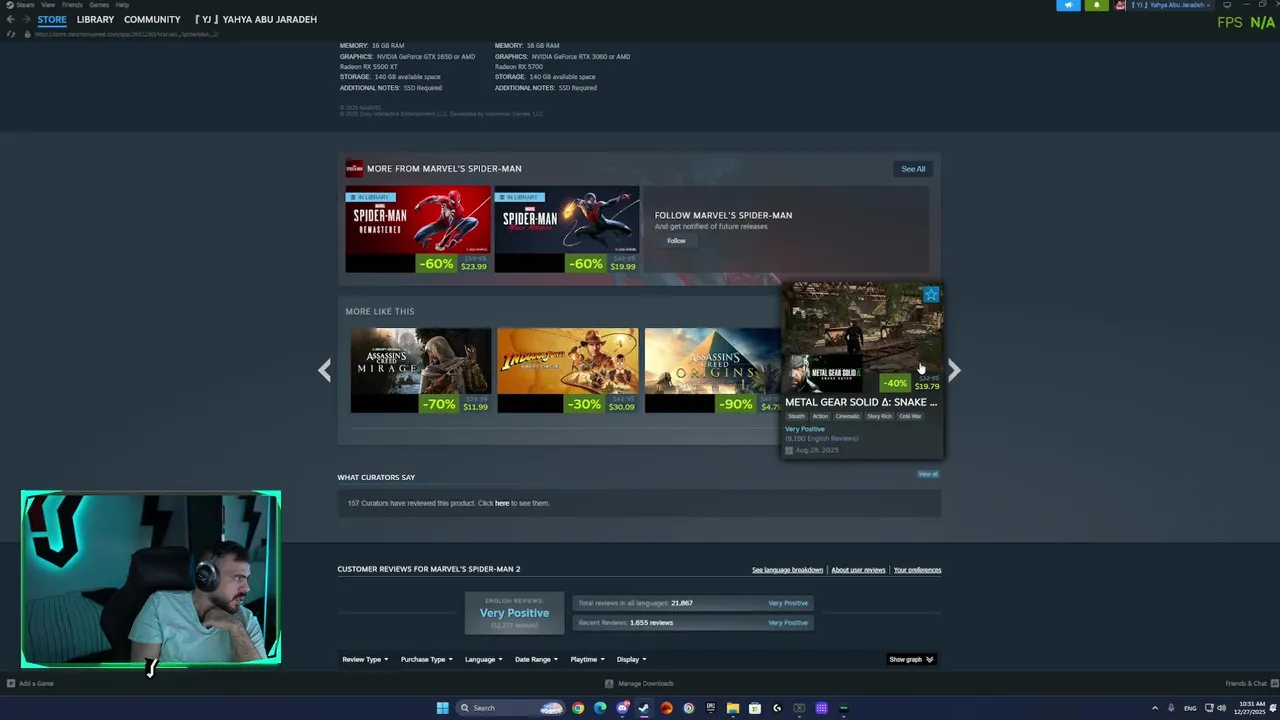Open the ENG language input indicator
The height and width of the screenshot is (720, 1280).
pyautogui.click(x=1190, y=708)
